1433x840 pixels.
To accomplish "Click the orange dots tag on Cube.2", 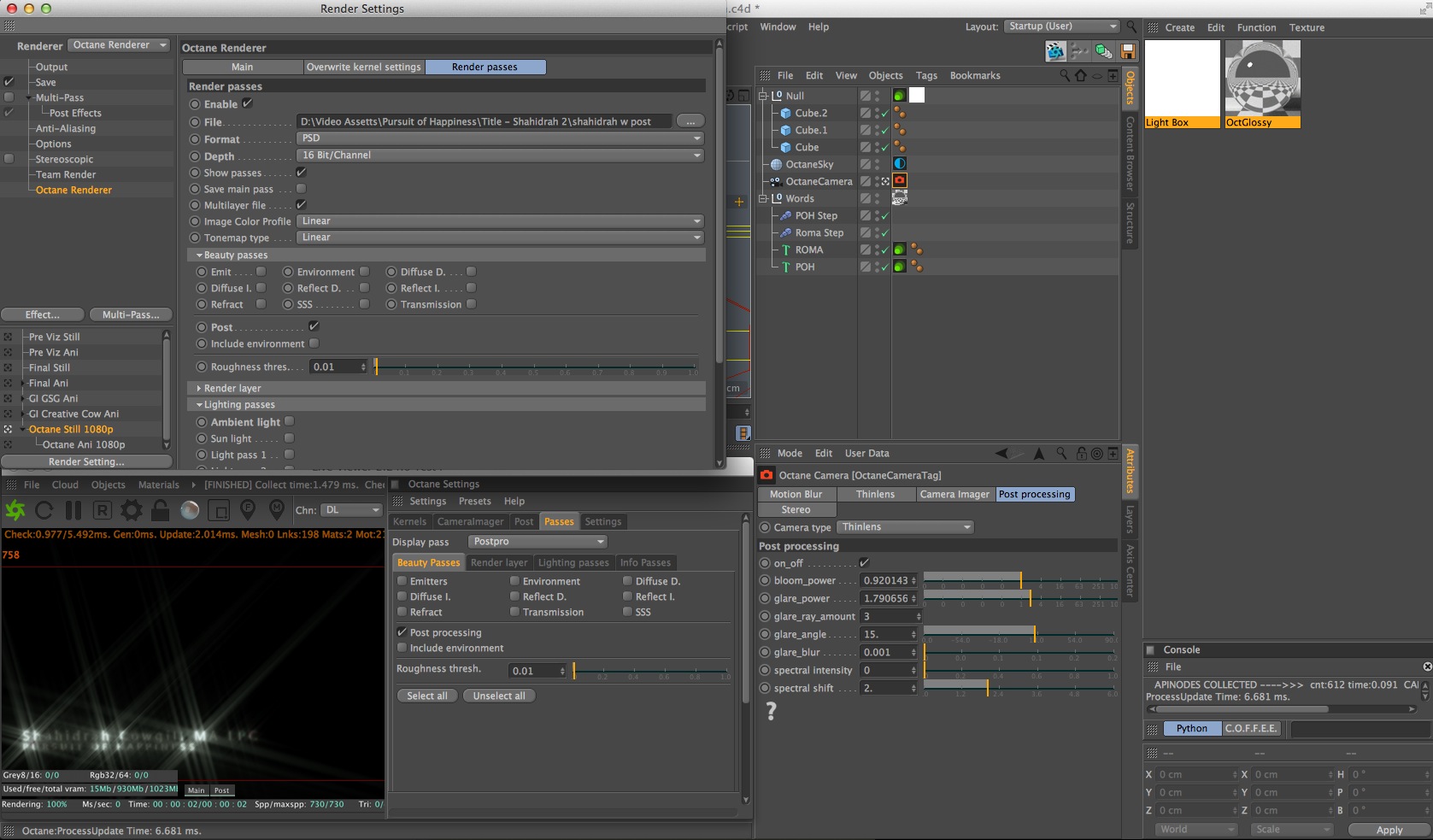I will [900, 113].
